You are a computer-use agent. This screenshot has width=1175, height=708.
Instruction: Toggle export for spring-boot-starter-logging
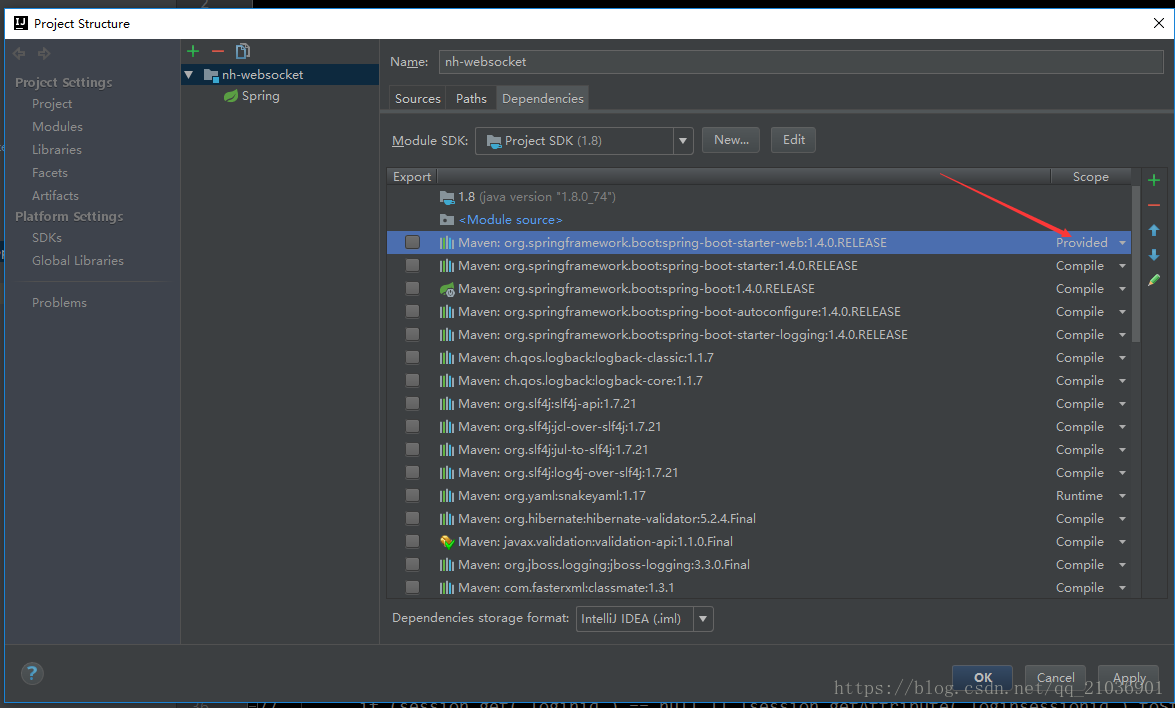pyautogui.click(x=412, y=334)
